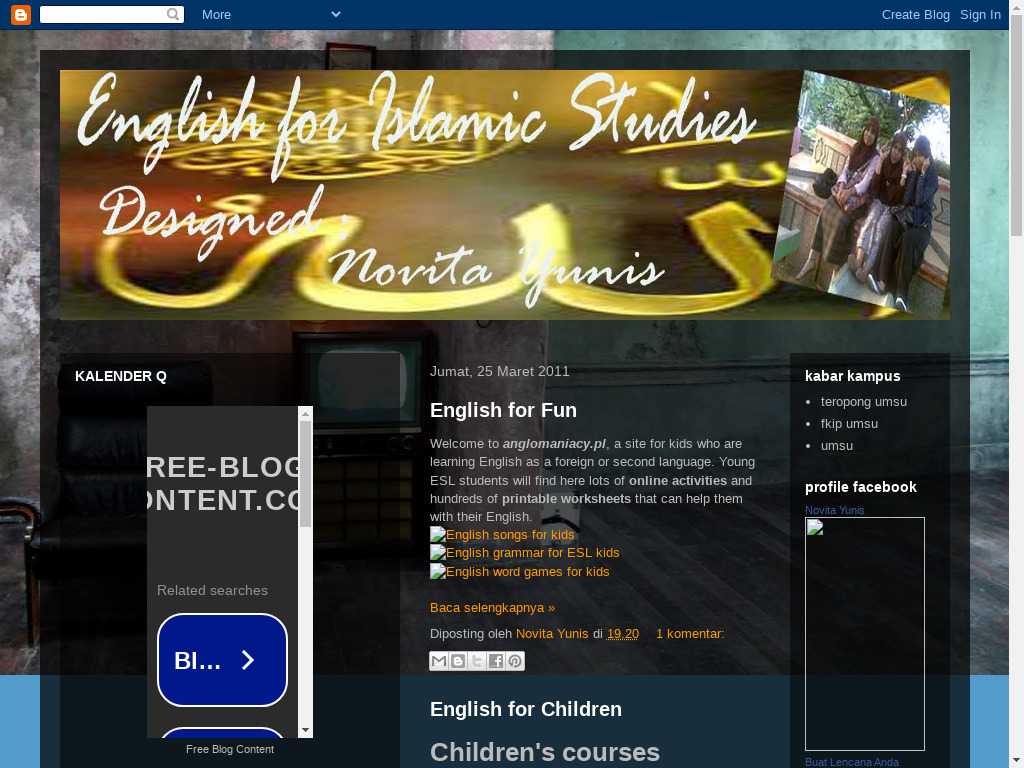Click the page's main vertical scrollbar thumb
The image size is (1024, 768).
(x=1016, y=126)
